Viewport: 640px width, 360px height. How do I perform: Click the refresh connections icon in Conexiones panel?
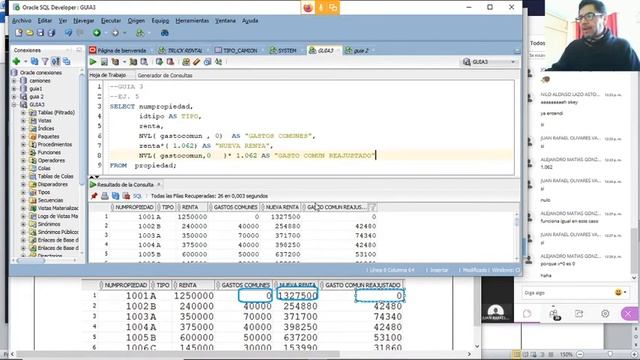tap(35, 61)
